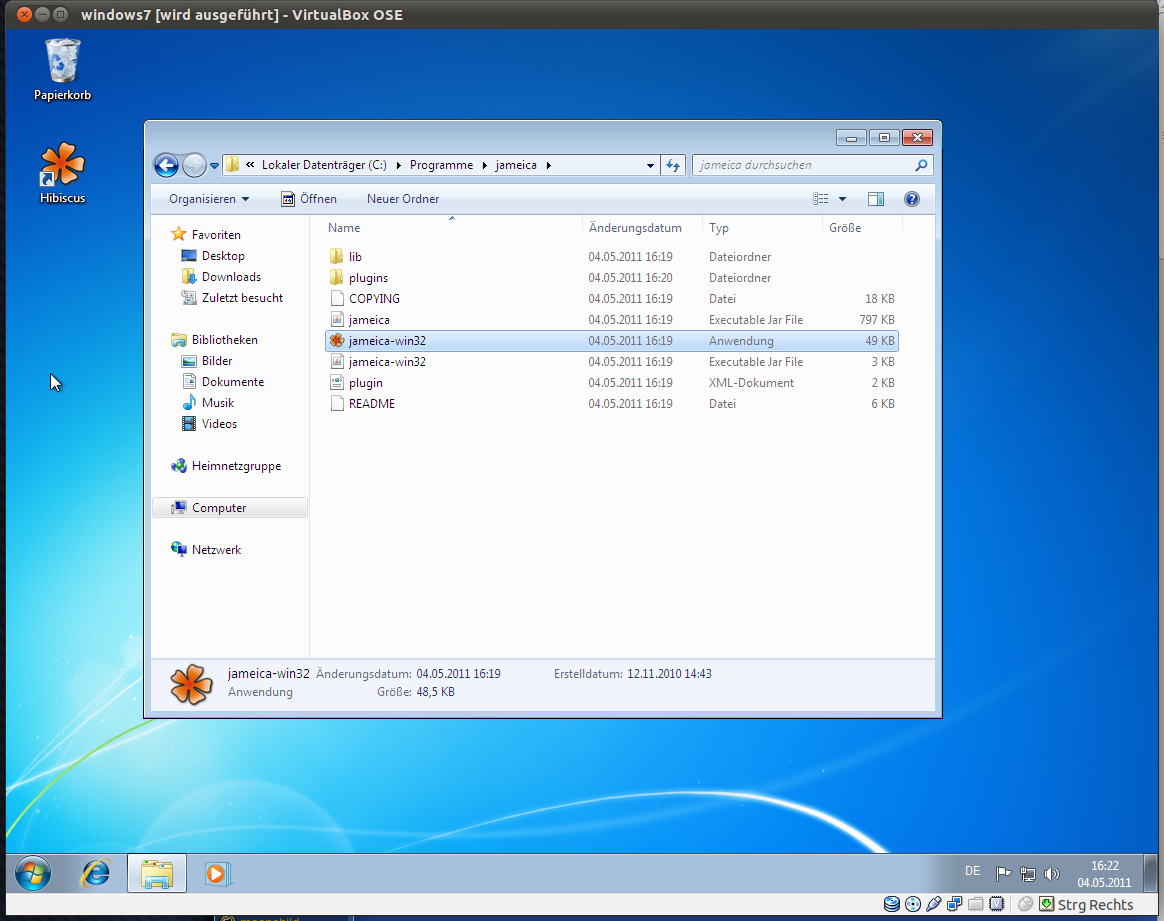Select the README file icon
1164x921 pixels.
337,404
